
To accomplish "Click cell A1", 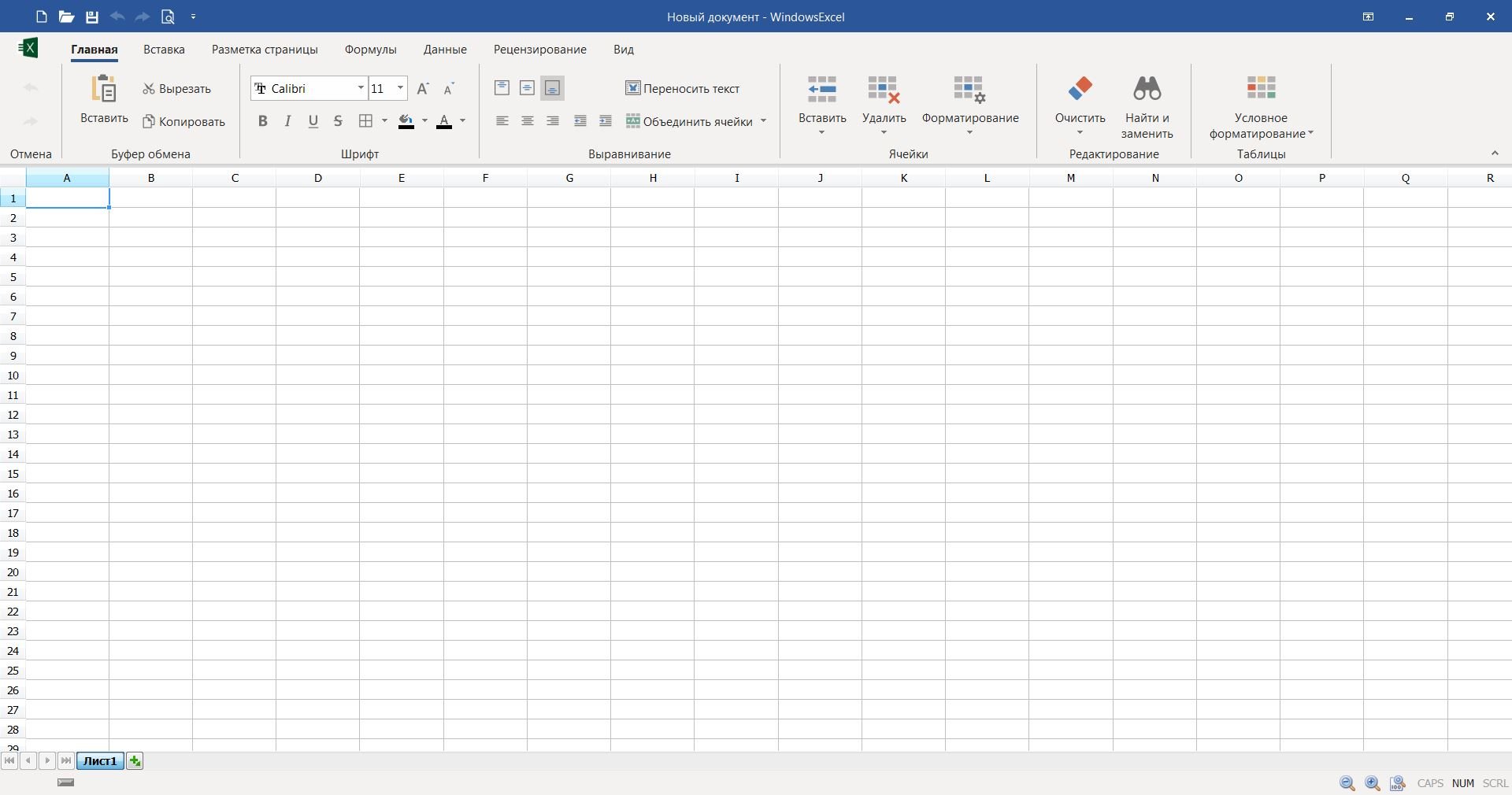I will click(x=68, y=198).
